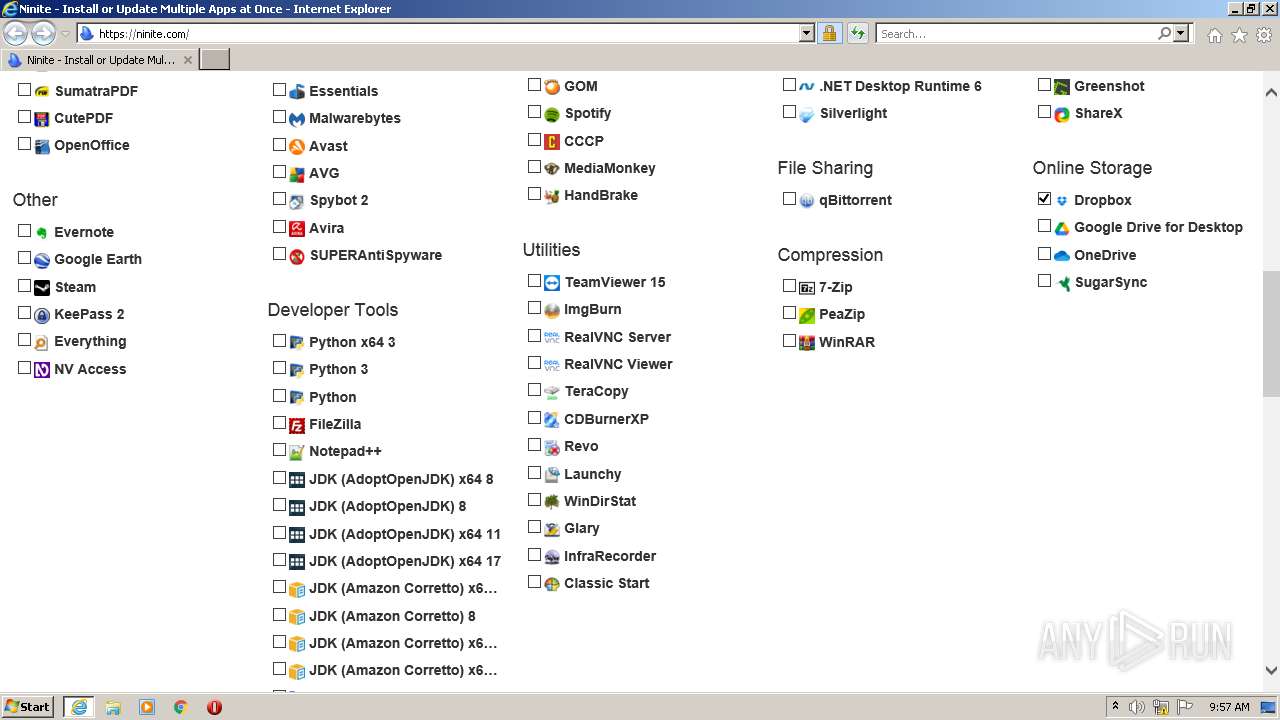The height and width of the screenshot is (720, 1280).
Task: Check the Python x64 3 checkbox
Action: click(x=279, y=341)
